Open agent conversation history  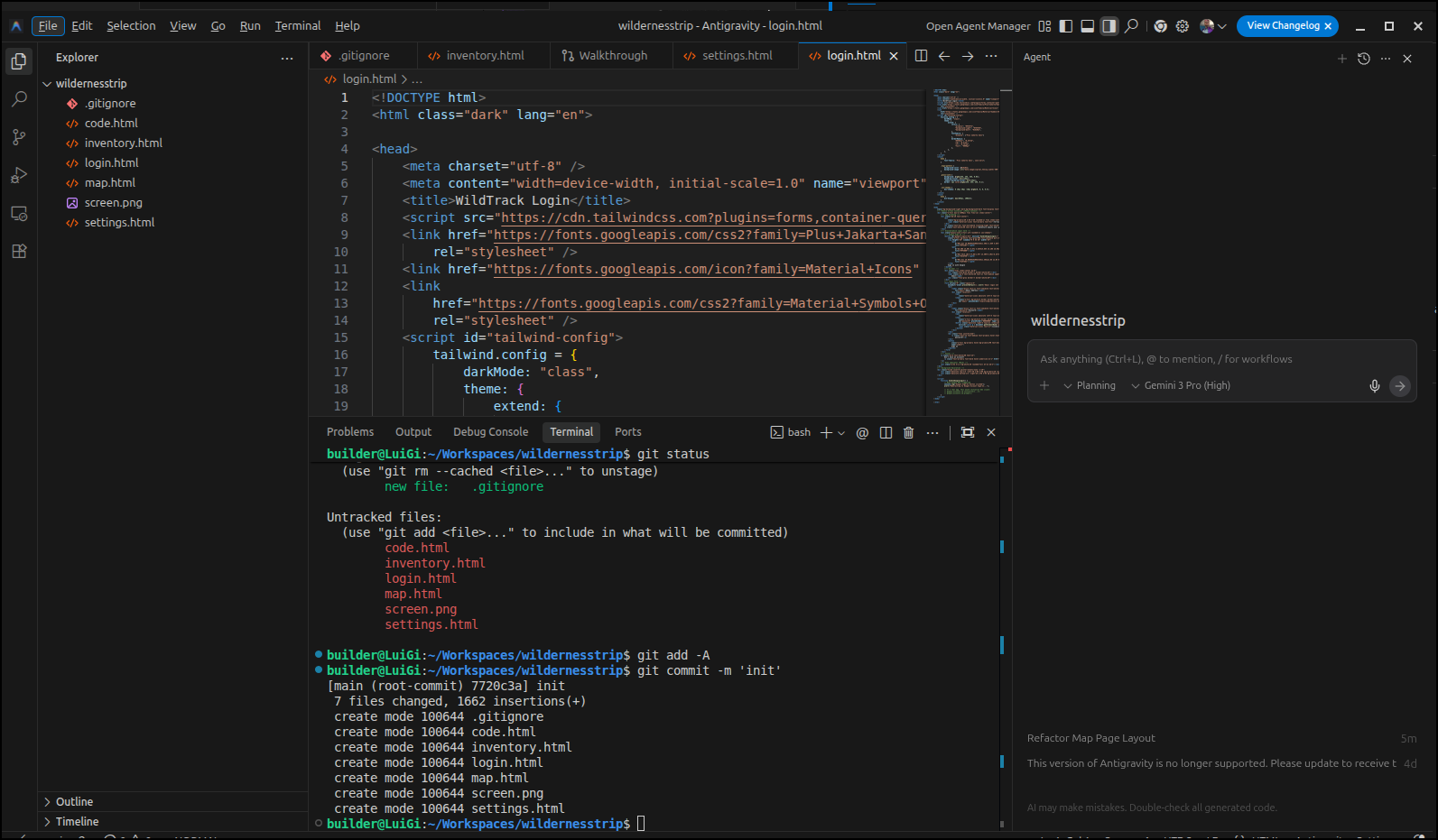(x=1364, y=59)
